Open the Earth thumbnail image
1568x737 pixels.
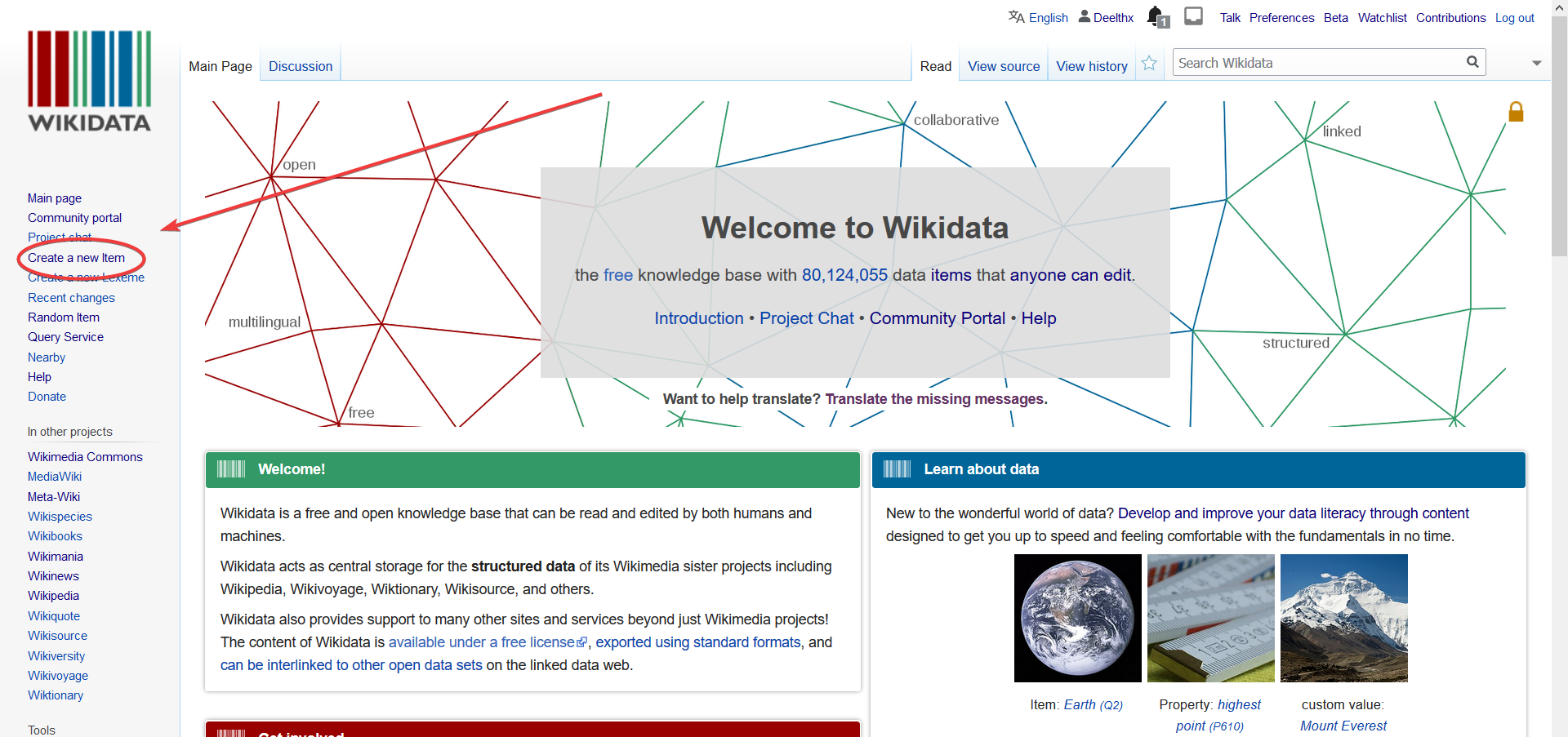coord(1077,618)
